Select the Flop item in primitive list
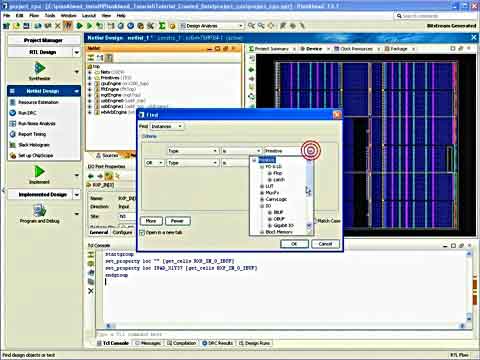 277,173
